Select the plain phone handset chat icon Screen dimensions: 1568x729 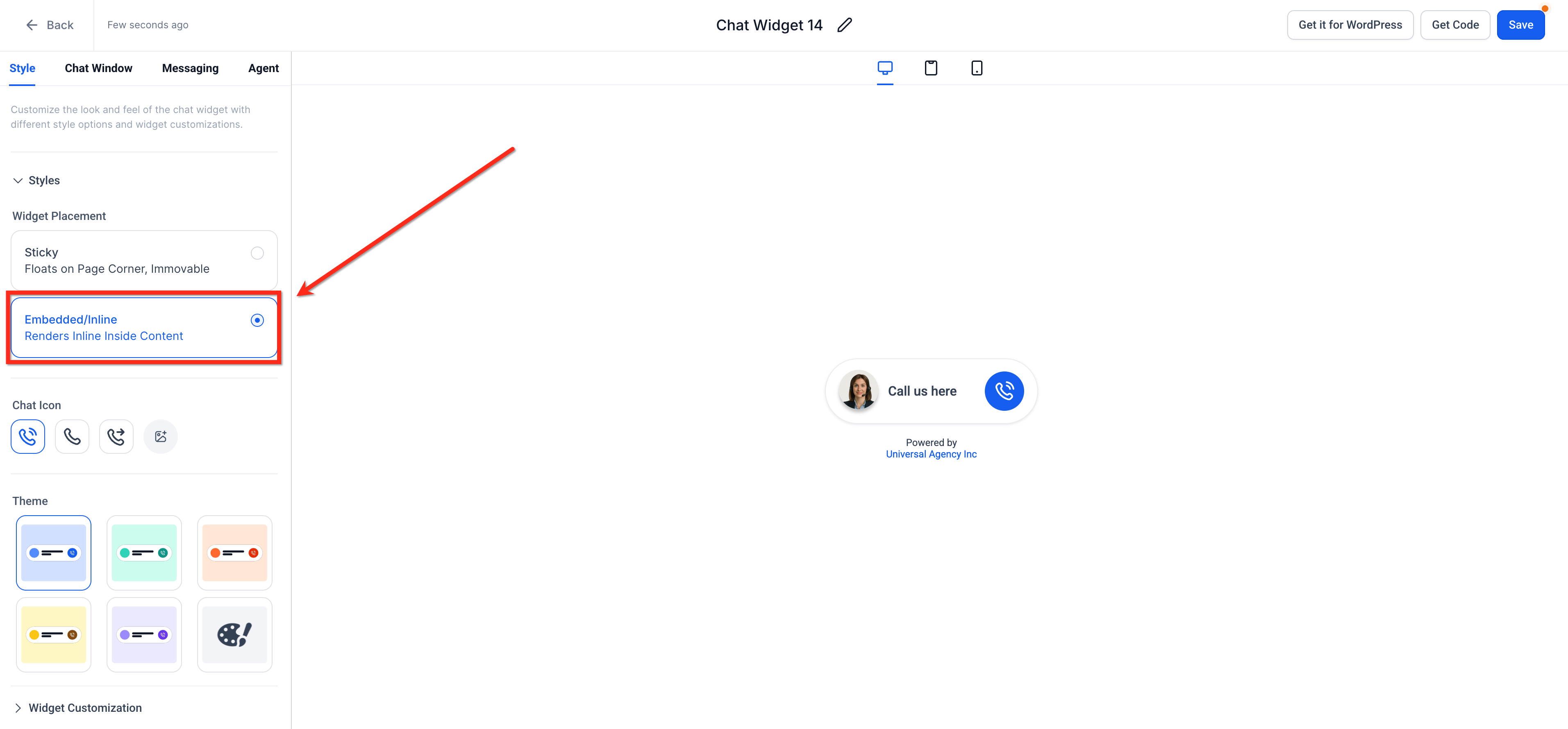[x=72, y=436]
